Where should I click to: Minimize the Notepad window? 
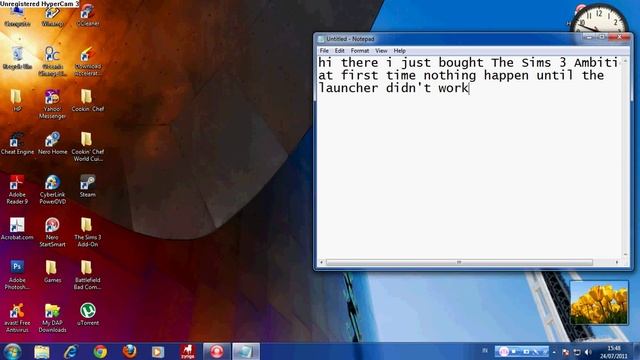[589, 37]
